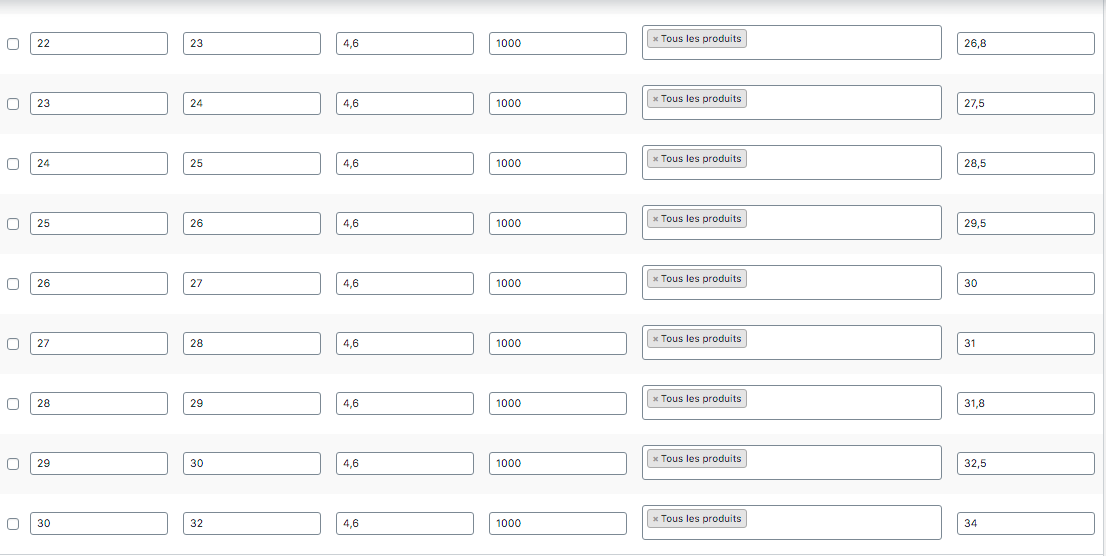The image size is (1106, 556).
Task: Check the checkbox for row starting with 22
Action: pyautogui.click(x=13, y=44)
